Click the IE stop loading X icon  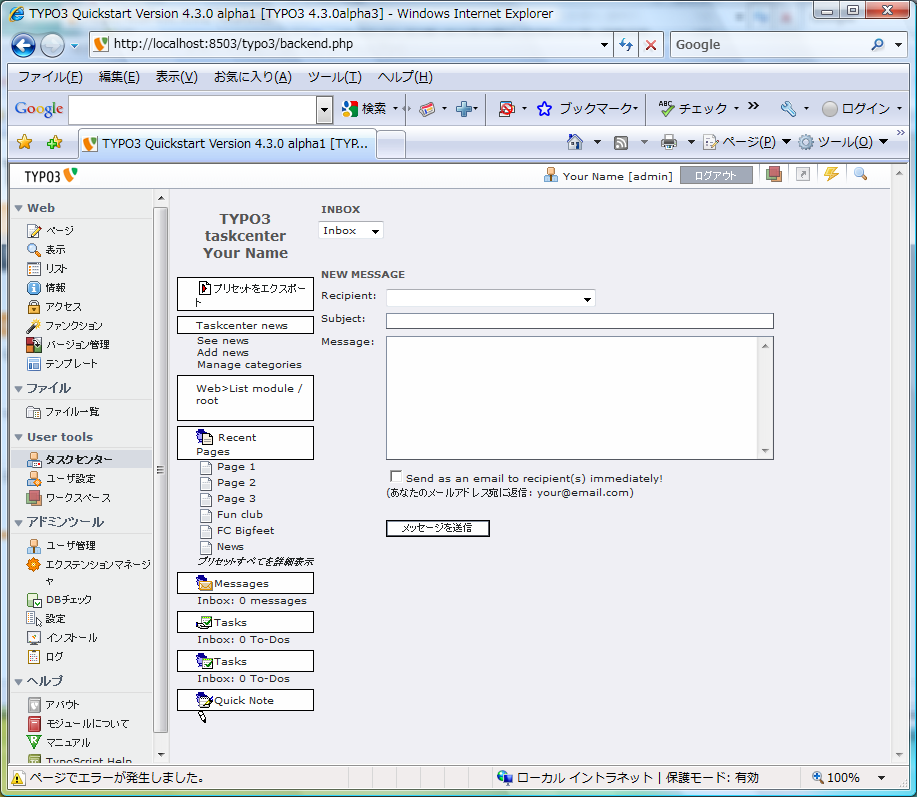650,44
